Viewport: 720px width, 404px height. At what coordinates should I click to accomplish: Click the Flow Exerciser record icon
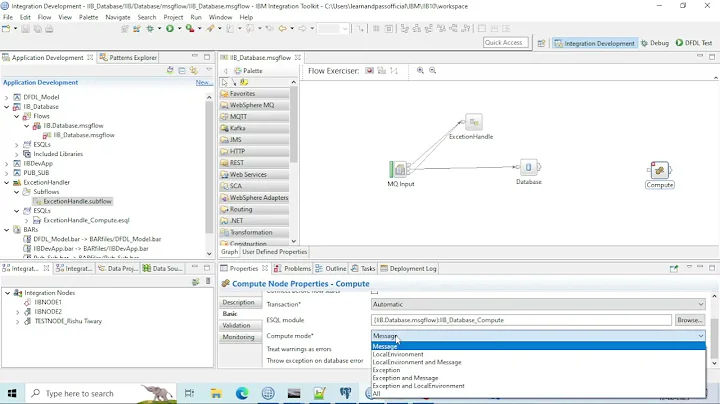[x=369, y=71]
